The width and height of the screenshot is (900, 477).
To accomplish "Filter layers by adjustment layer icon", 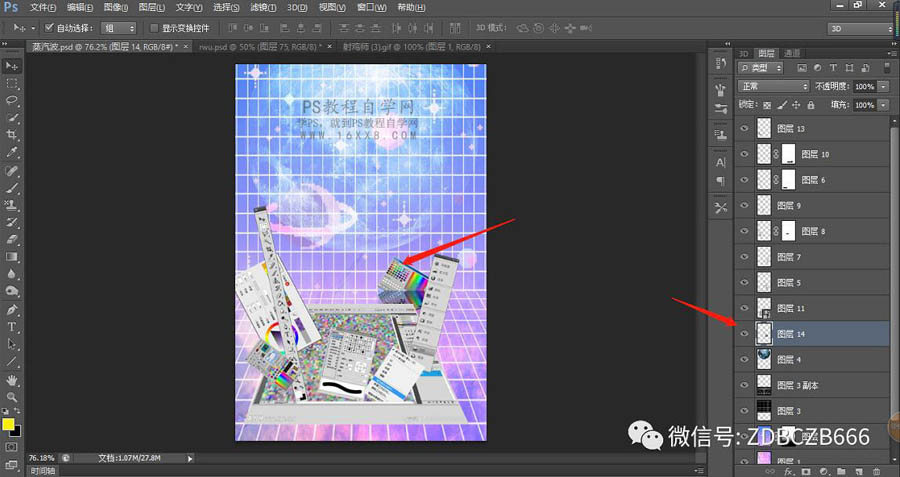I will pyautogui.click(x=817, y=68).
